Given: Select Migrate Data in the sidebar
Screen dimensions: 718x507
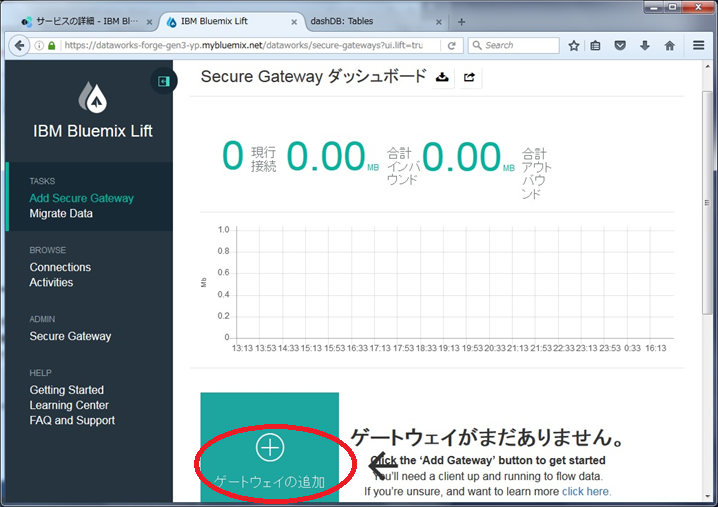Looking at the screenshot, I should 61,213.
